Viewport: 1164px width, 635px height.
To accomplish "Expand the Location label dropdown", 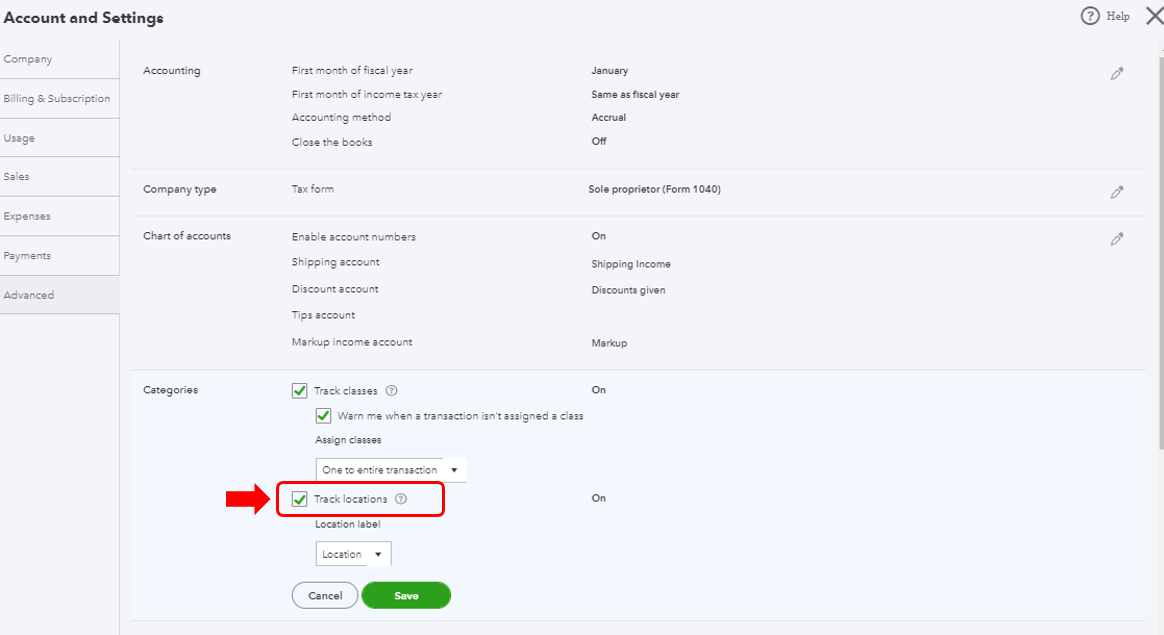I will click(353, 554).
